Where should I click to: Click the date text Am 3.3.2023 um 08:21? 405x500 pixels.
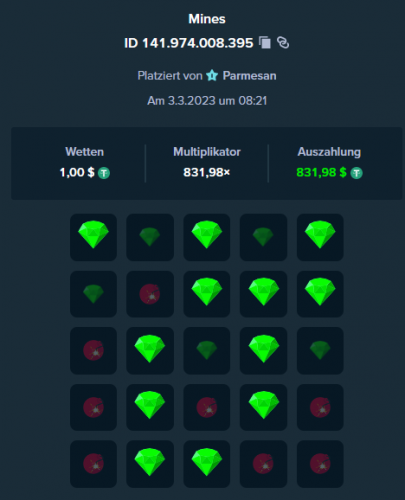click(207, 101)
